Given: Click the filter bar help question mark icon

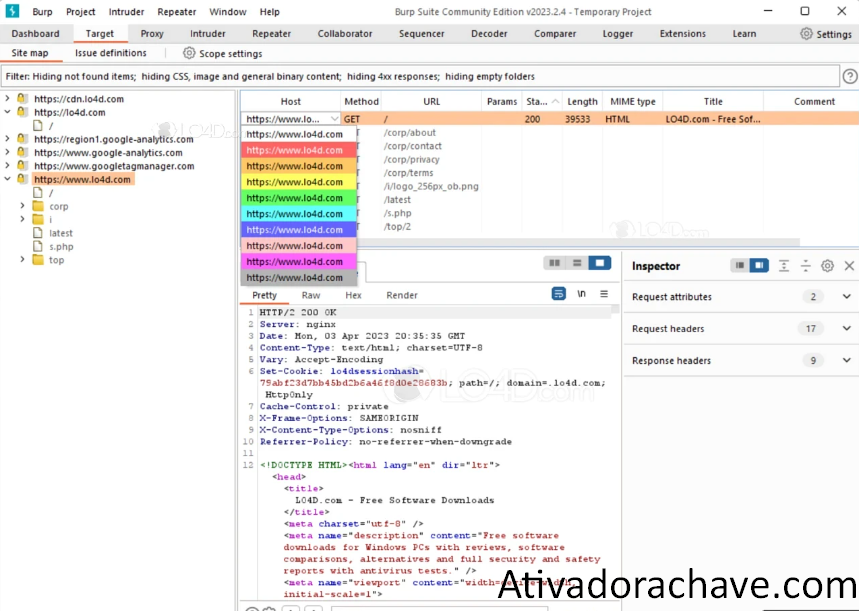Looking at the screenshot, I should [x=850, y=75].
